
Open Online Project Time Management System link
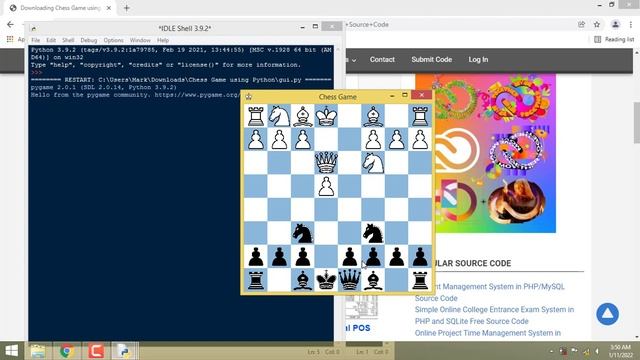(488, 333)
